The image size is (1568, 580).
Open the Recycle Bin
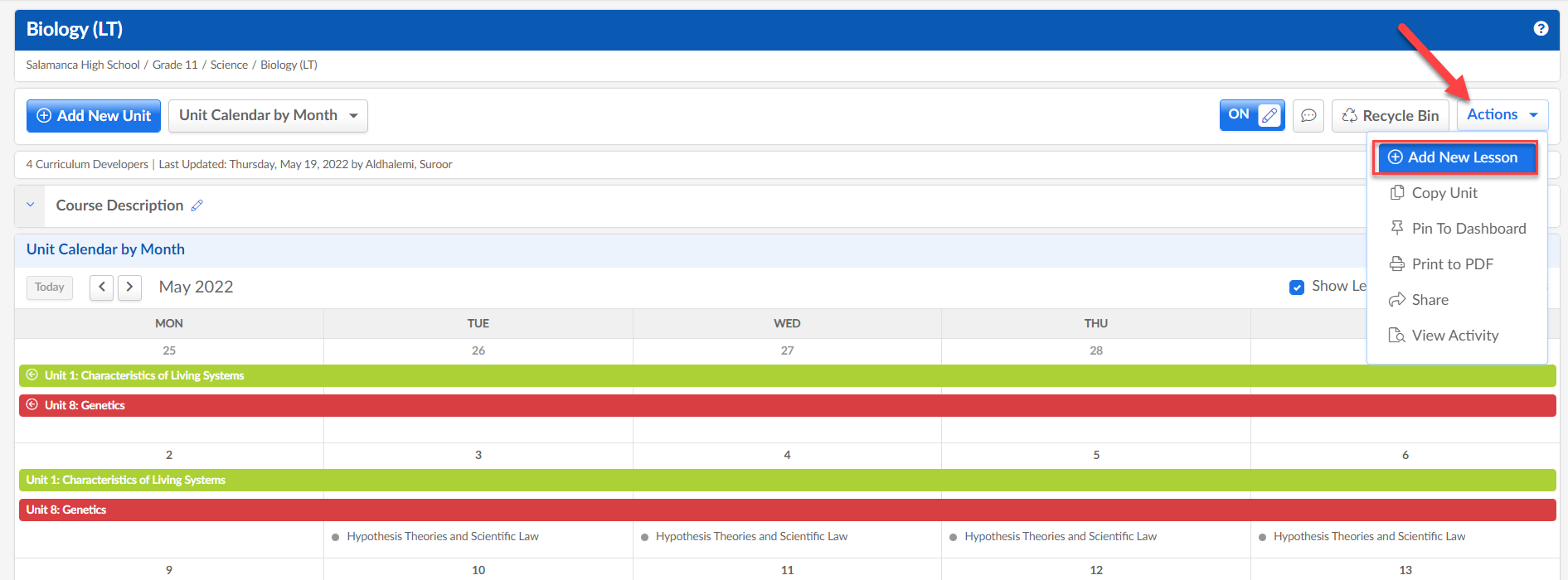(x=1391, y=116)
